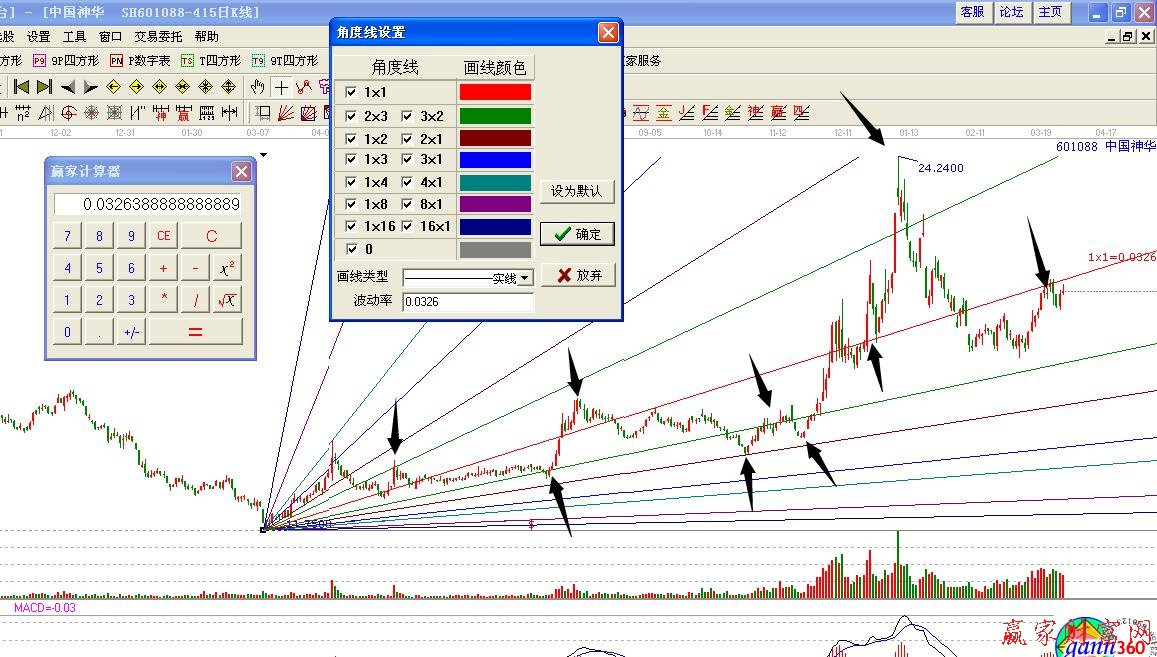Toggle the 1x2 angle line checkbox
This screenshot has height=657, width=1157.
point(351,139)
